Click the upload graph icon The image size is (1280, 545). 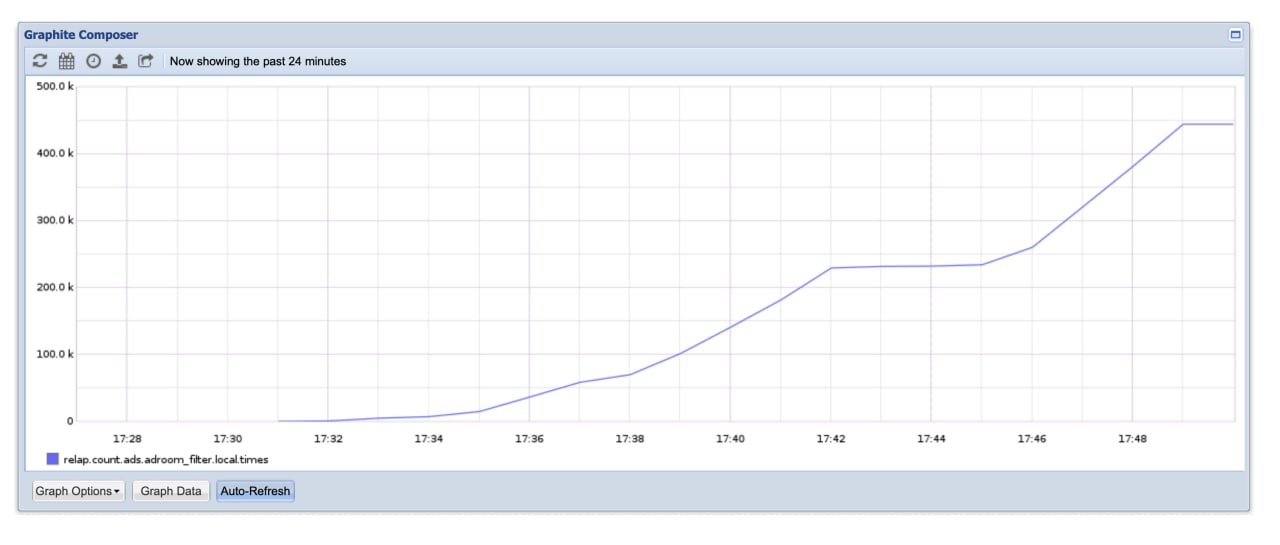coord(119,61)
